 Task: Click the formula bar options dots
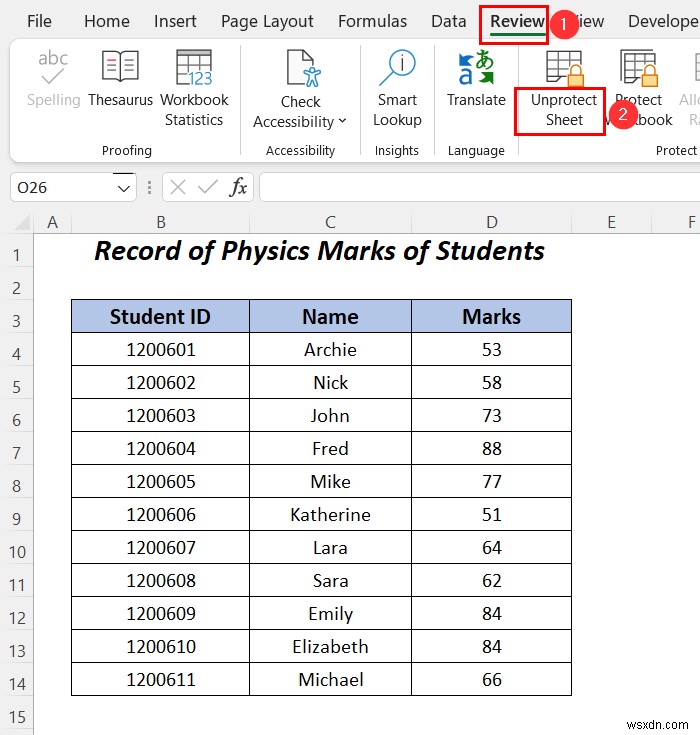[149, 188]
